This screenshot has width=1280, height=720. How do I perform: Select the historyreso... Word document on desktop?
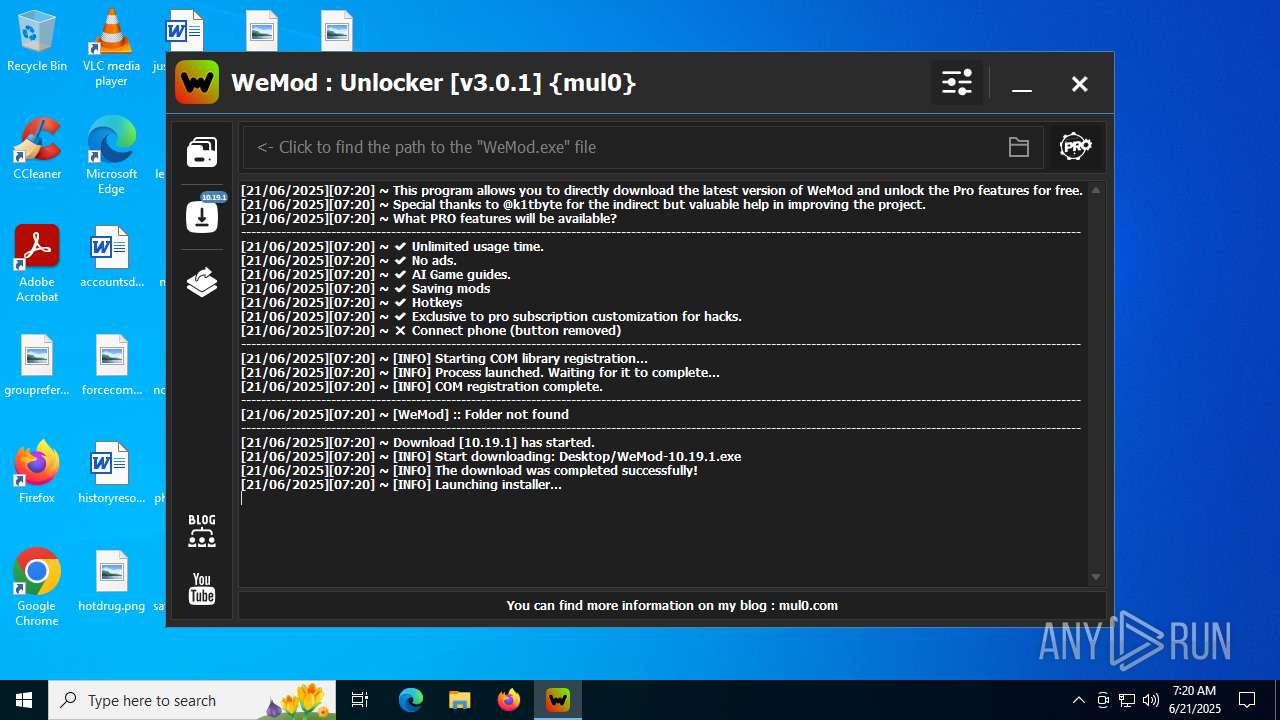pyautogui.click(x=111, y=473)
